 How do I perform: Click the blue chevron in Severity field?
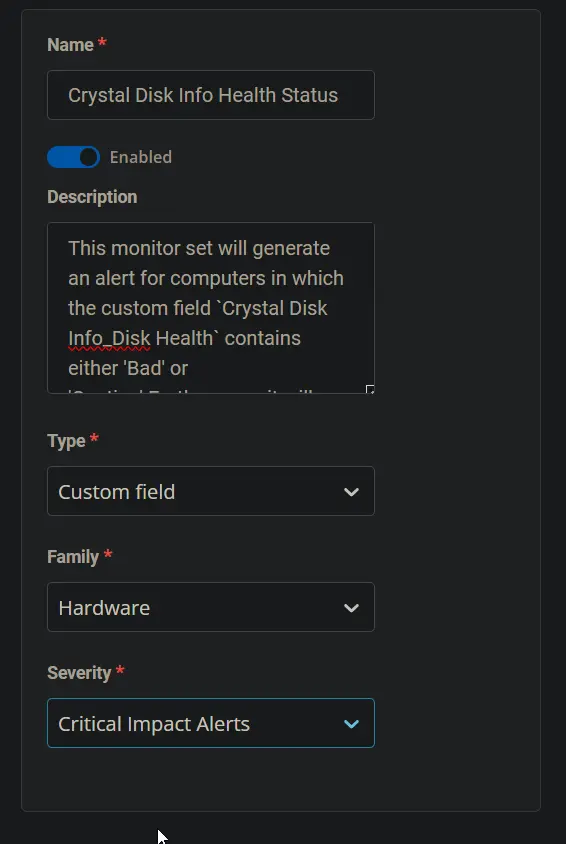click(x=351, y=724)
